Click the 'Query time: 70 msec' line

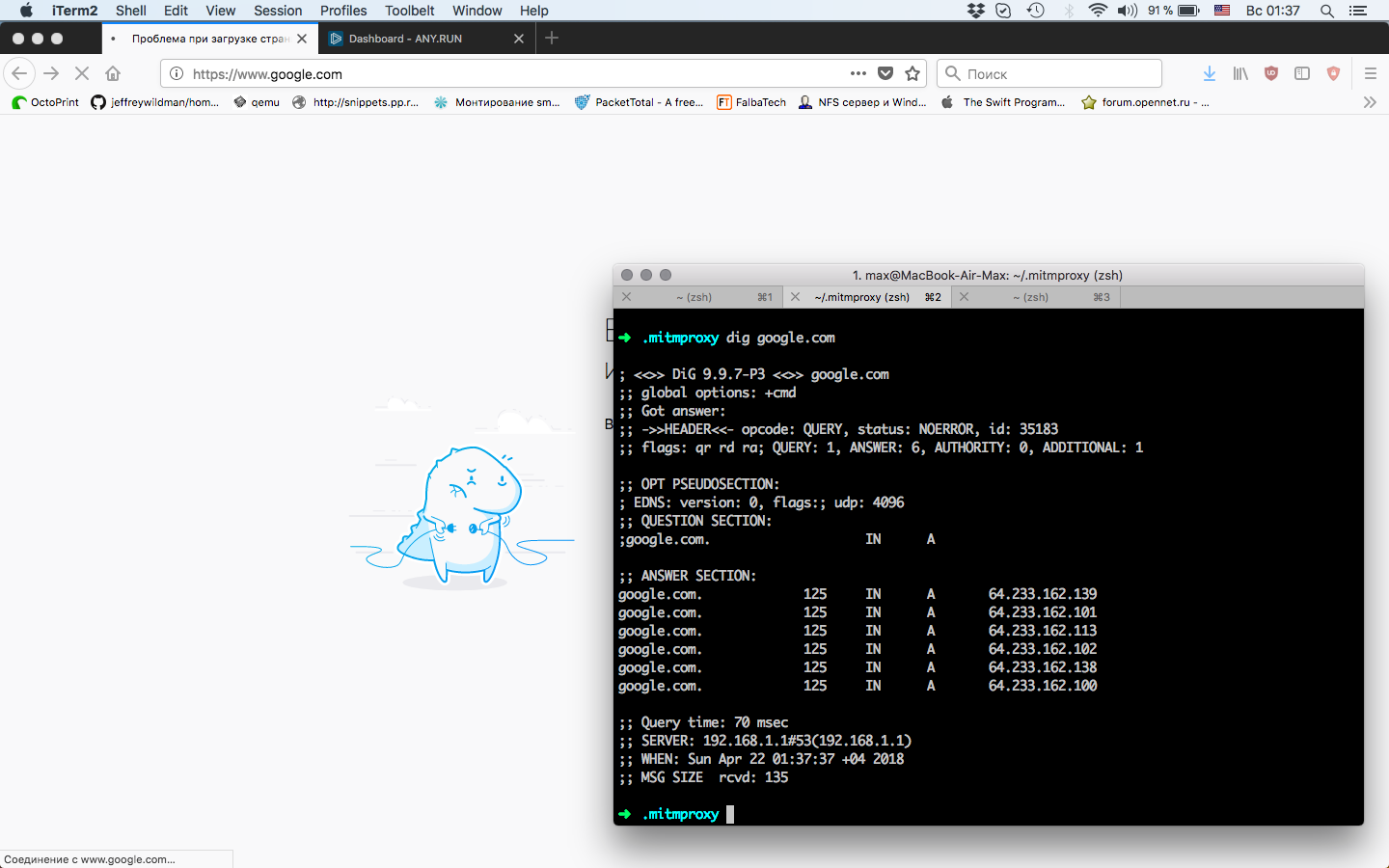[x=703, y=722]
